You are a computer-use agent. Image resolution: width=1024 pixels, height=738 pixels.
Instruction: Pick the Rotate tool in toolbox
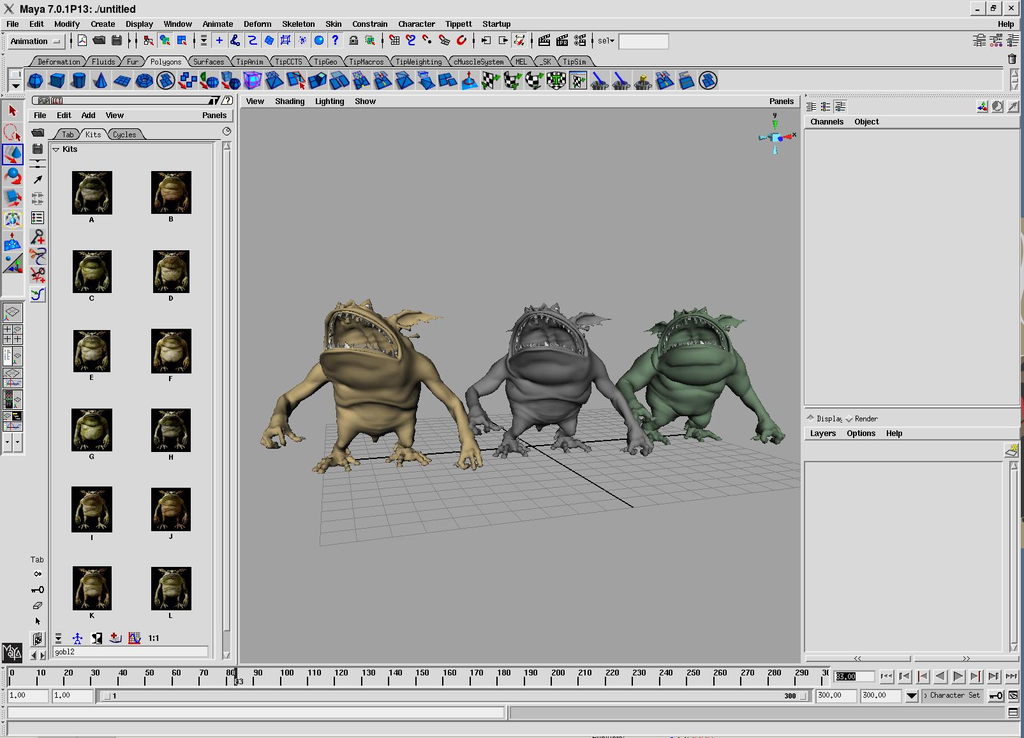[13, 176]
